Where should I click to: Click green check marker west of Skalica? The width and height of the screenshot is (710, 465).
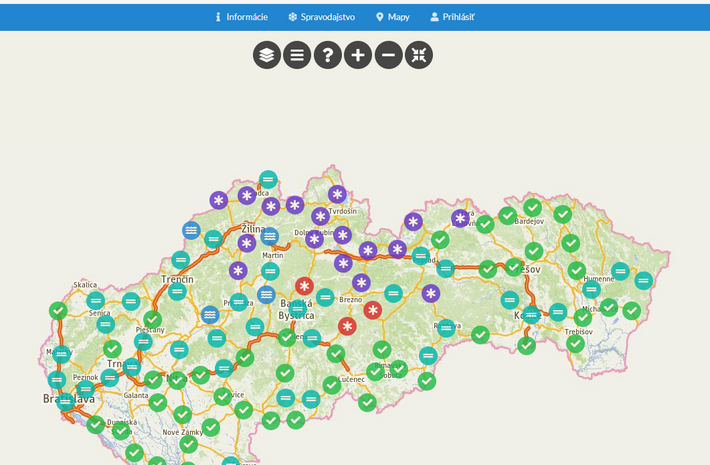coord(58,311)
